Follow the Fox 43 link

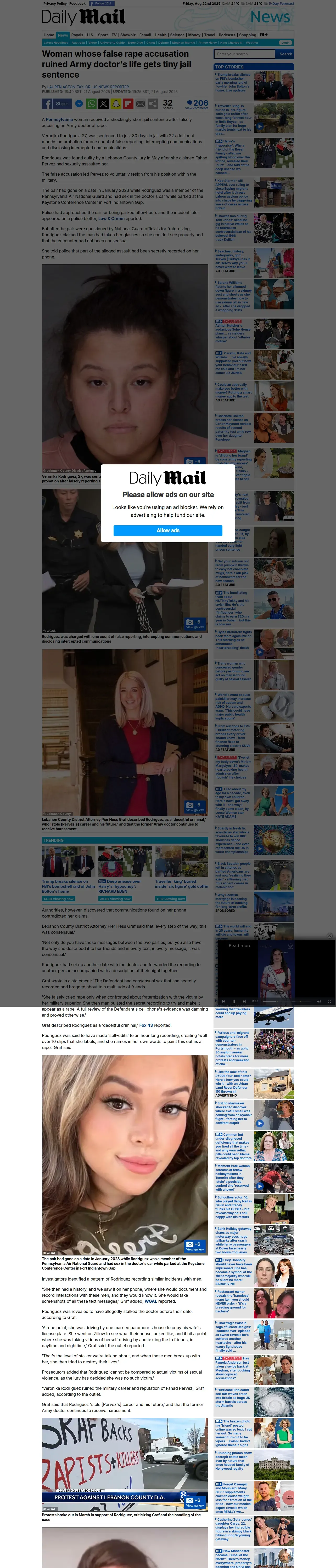click(x=146, y=1025)
